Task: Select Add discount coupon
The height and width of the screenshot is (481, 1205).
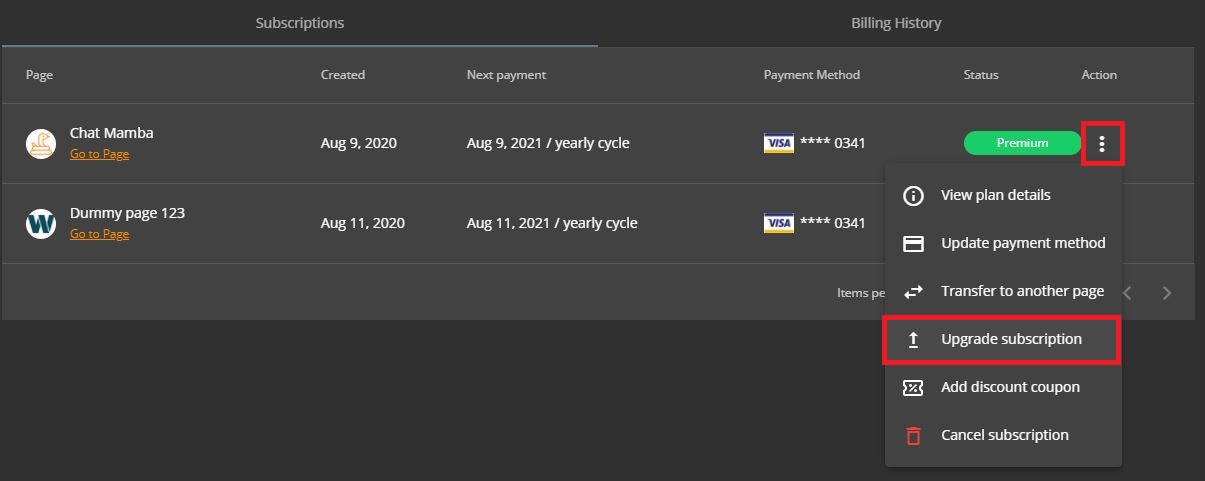Action: 1003,387
